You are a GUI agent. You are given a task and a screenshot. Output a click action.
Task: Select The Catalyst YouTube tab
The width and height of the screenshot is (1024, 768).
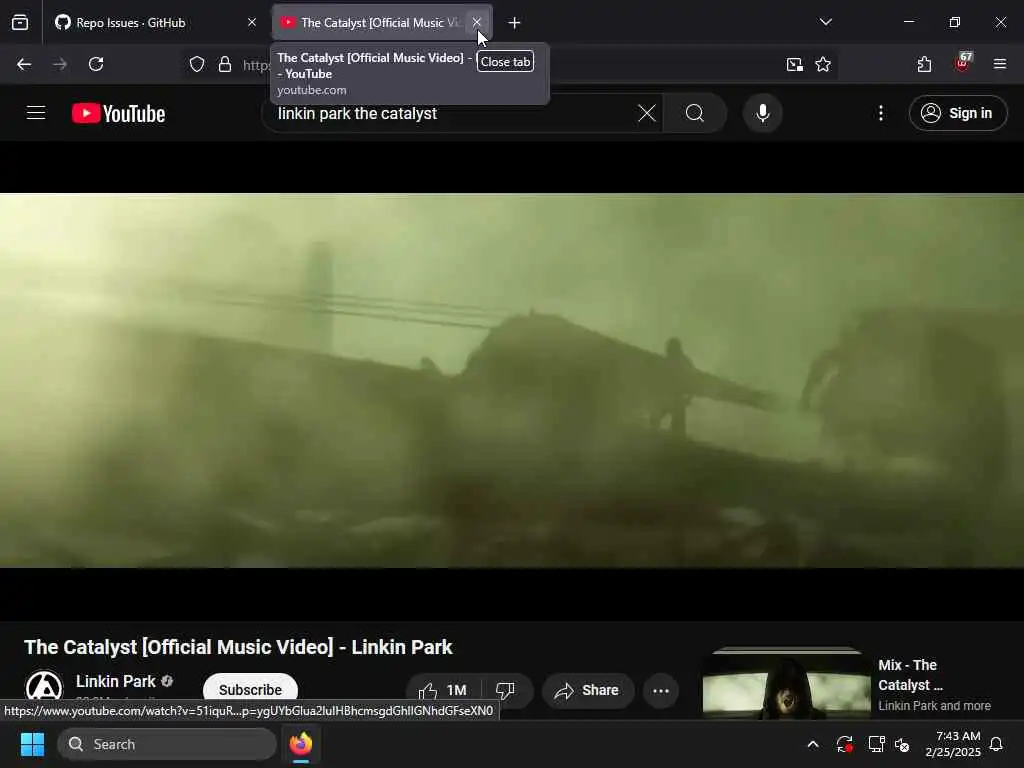(382, 23)
